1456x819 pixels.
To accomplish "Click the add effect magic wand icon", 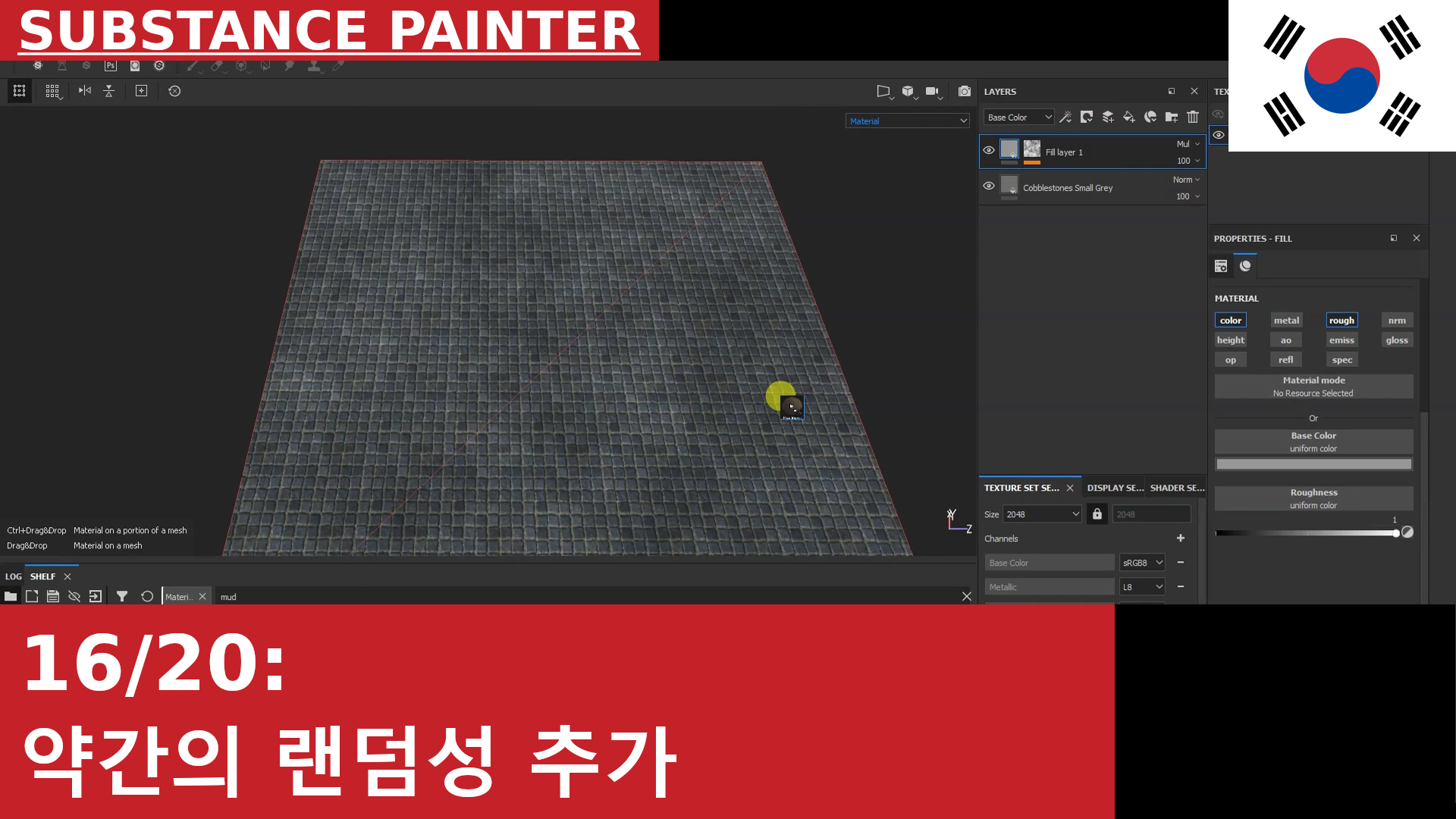I will [1065, 117].
